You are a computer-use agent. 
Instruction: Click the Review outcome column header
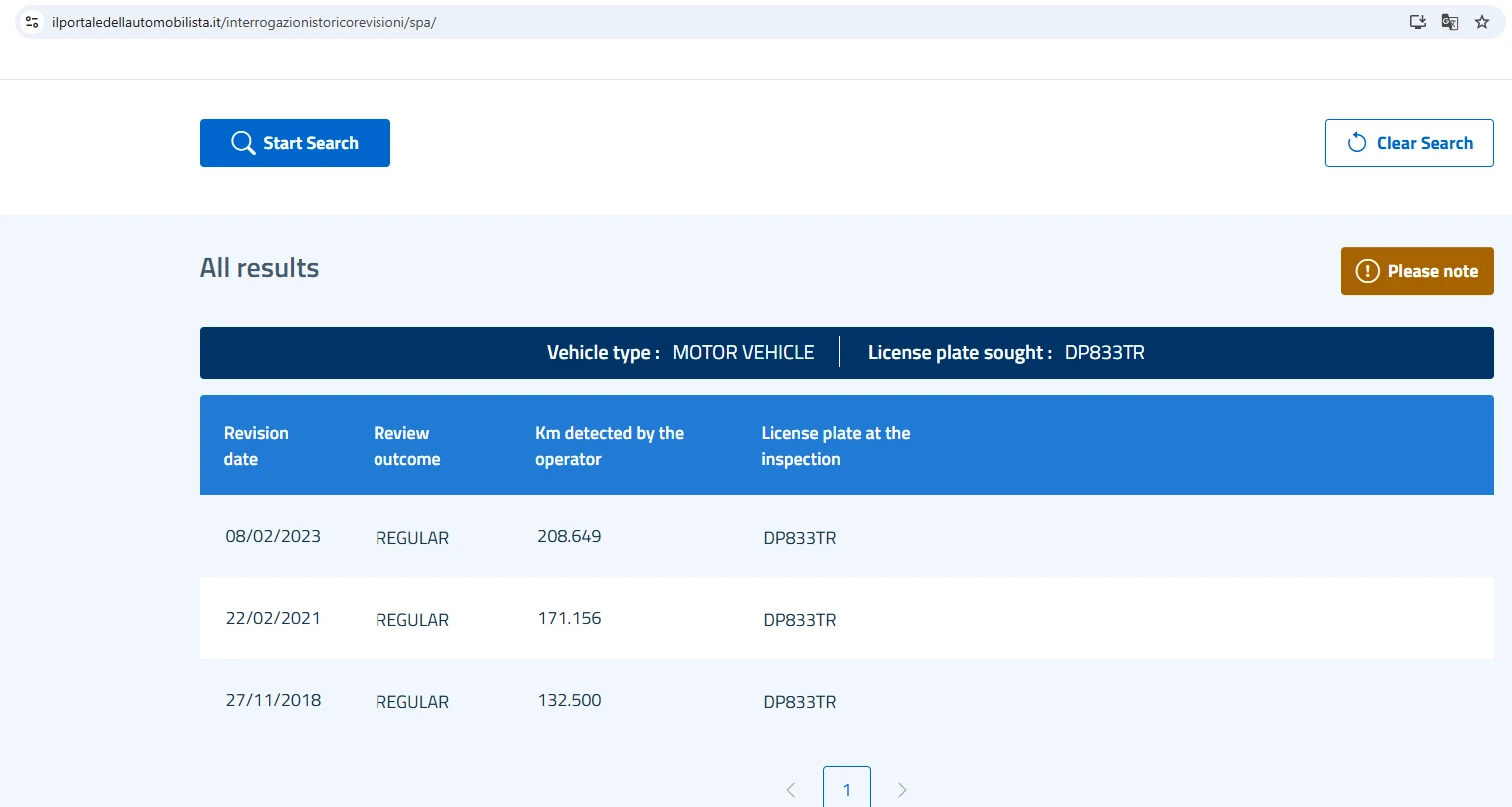click(x=406, y=446)
